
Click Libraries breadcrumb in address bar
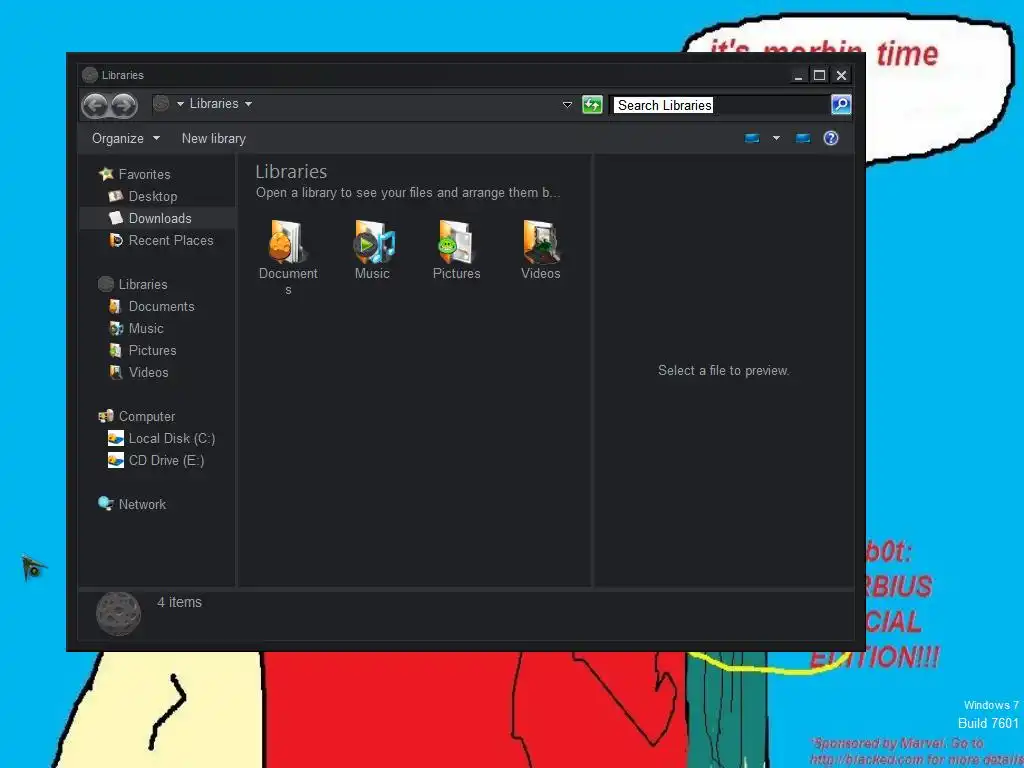pos(214,104)
